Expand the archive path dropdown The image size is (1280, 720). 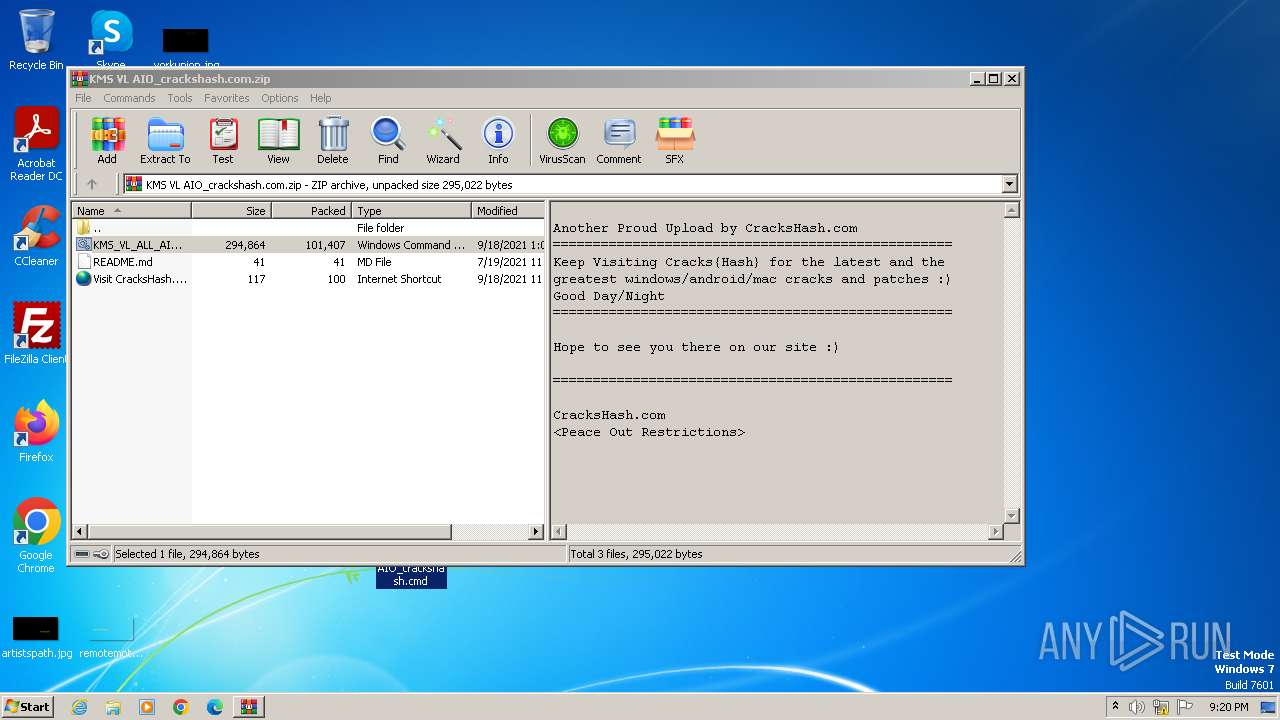click(1009, 184)
